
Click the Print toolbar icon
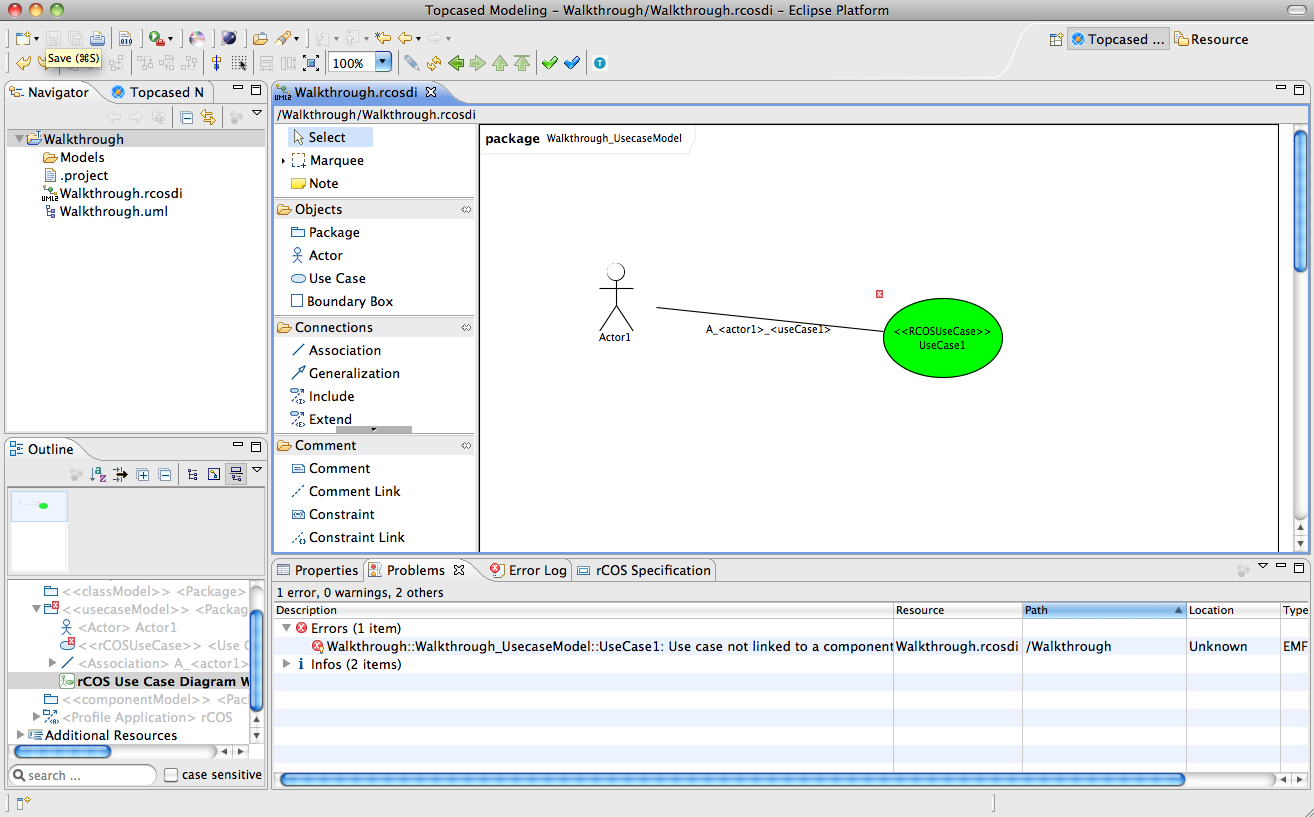(97, 39)
